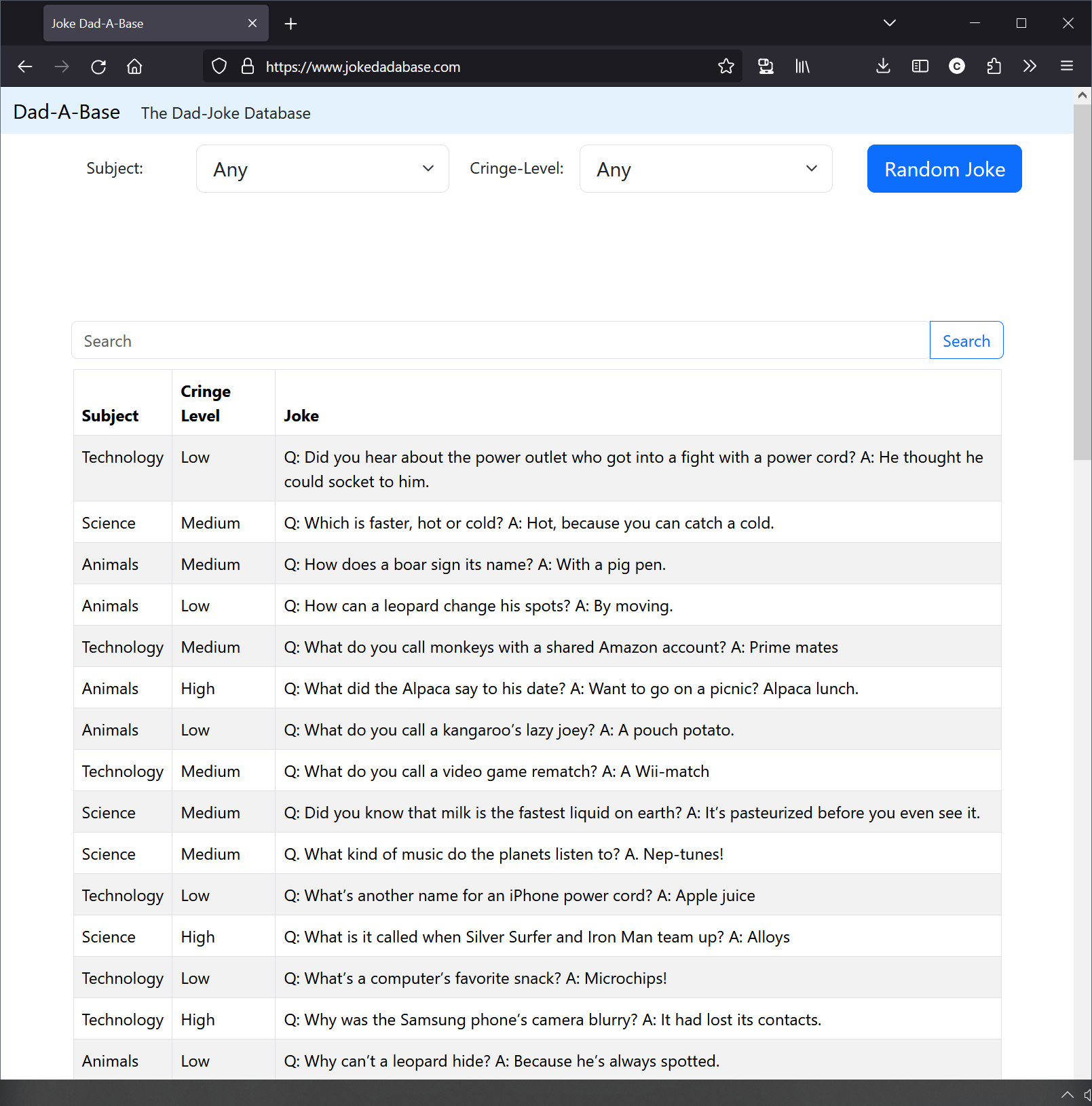The height and width of the screenshot is (1106, 1092).
Task: Expand the Subject dropdown
Action: coord(322,169)
